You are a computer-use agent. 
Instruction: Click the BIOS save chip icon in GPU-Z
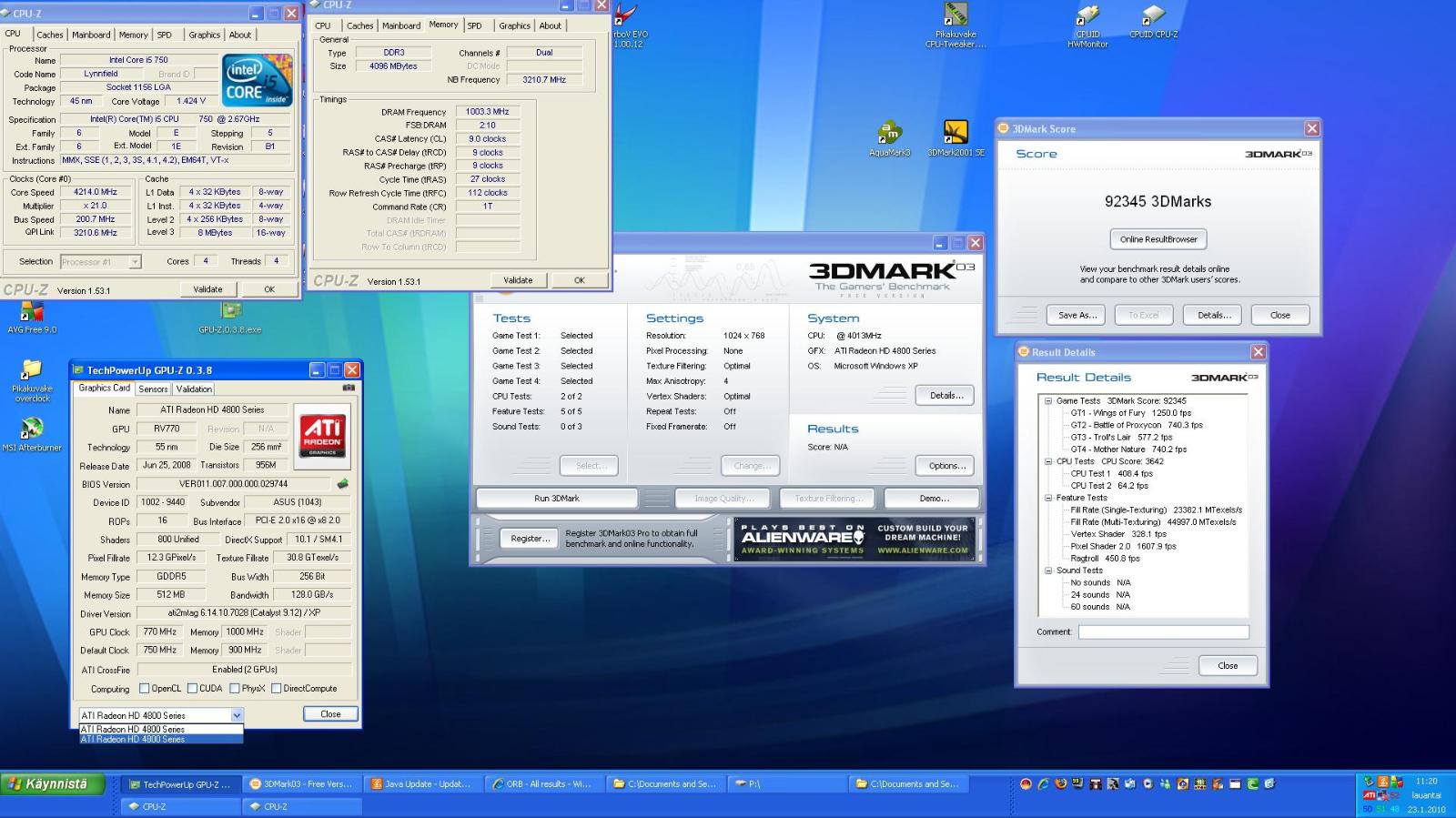click(x=343, y=484)
